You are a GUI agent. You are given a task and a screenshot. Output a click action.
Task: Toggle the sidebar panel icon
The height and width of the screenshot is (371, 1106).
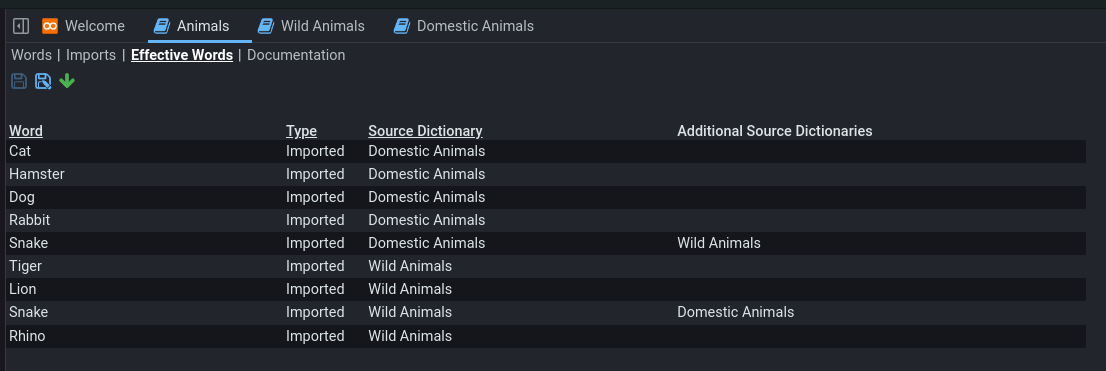(x=21, y=26)
